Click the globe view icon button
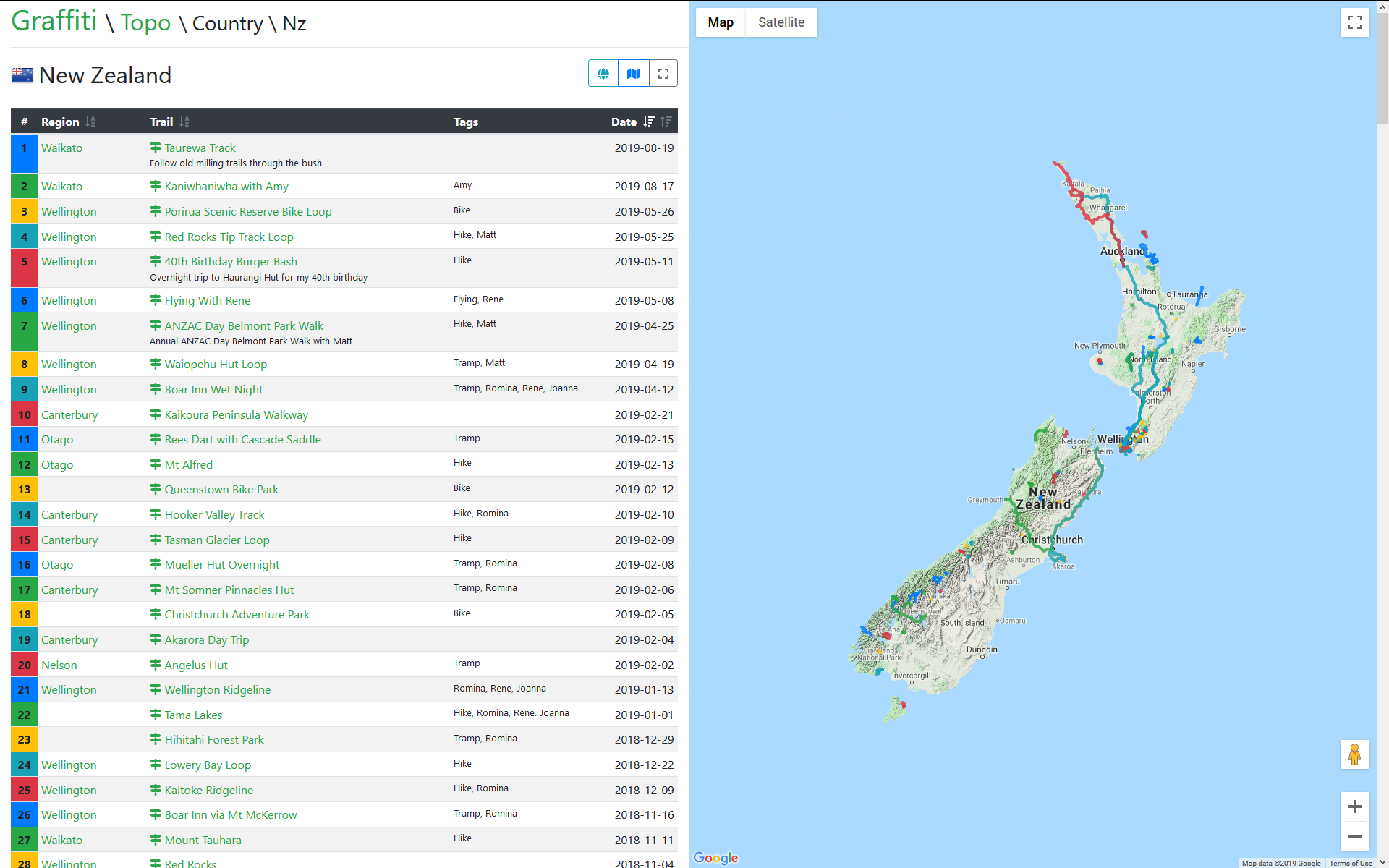The width and height of the screenshot is (1389, 868). coord(603,74)
